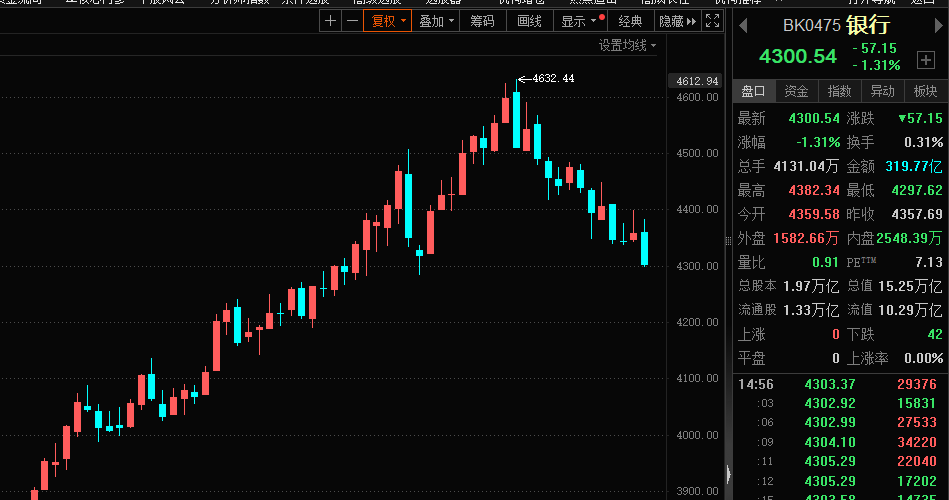Click 总手 4131.04万 value
Viewport: 949px width, 500px height.
(806, 166)
